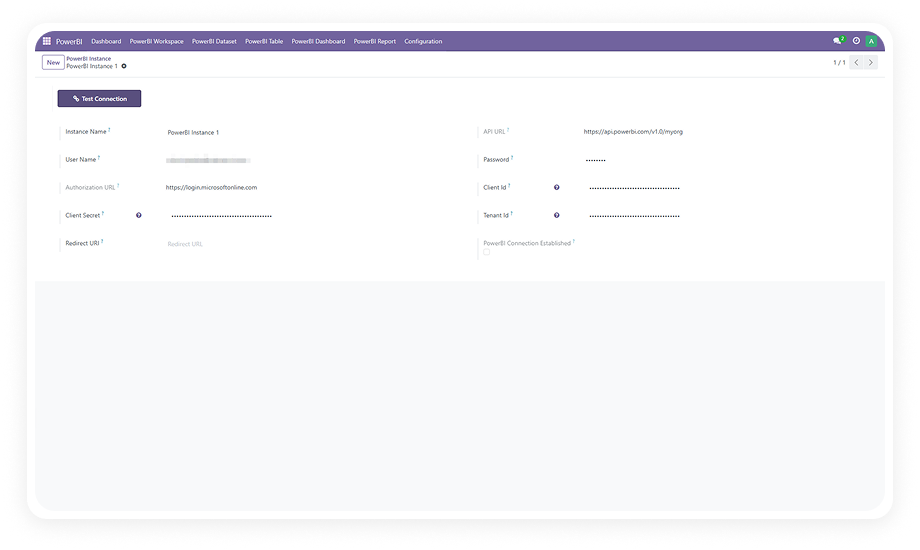Show Client Secret help icon

coord(138,215)
